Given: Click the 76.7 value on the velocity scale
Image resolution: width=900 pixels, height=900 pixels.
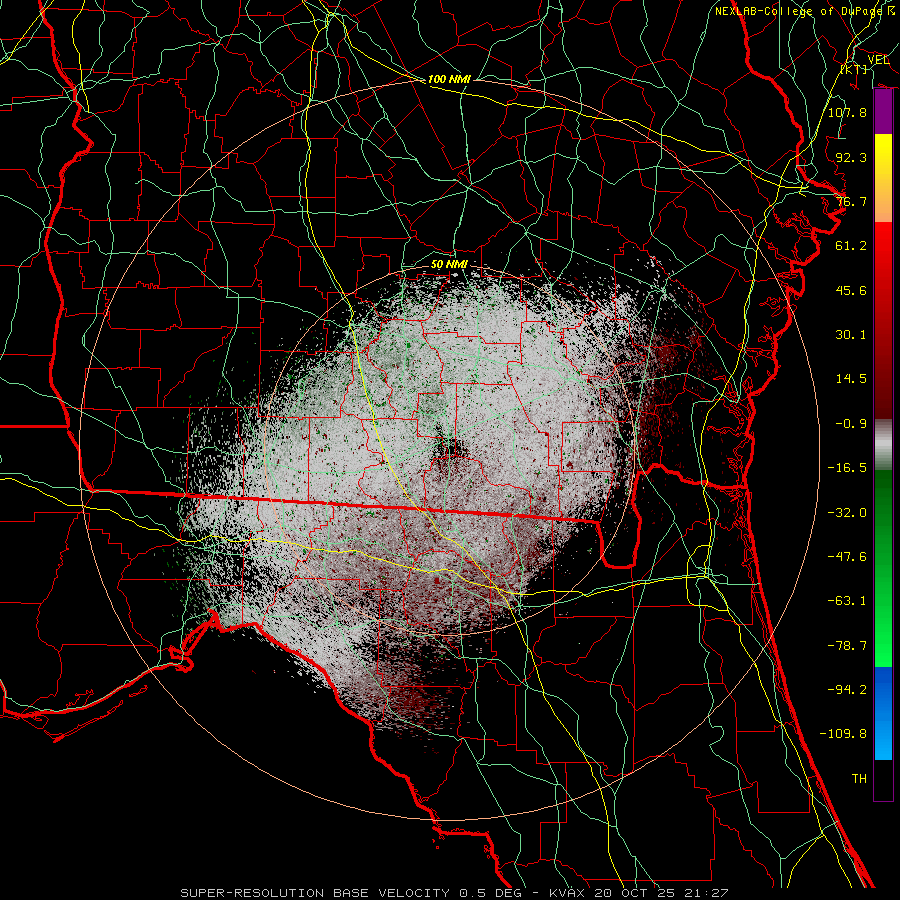Looking at the screenshot, I should [851, 201].
